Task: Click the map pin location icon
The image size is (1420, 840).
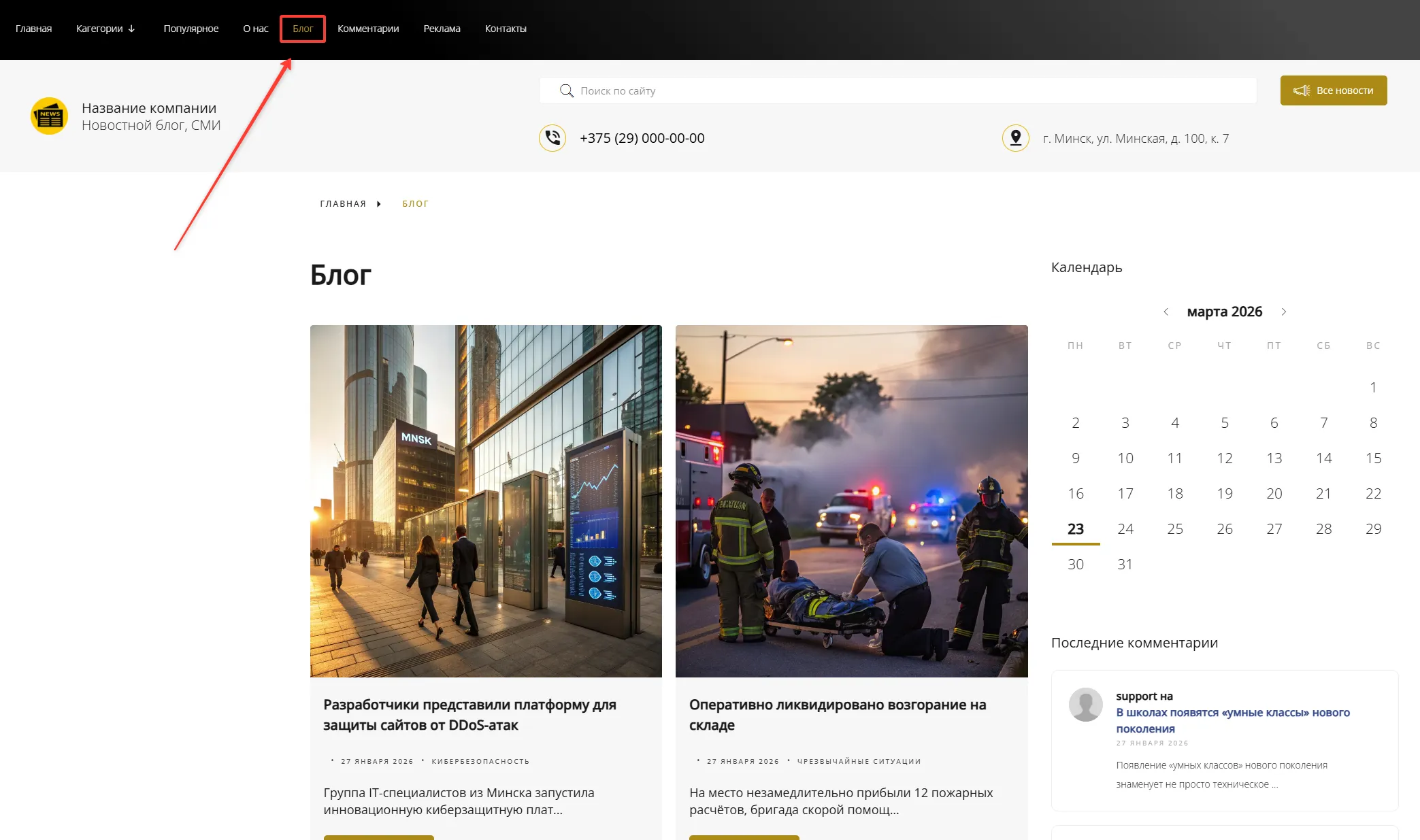Action: (1015, 138)
